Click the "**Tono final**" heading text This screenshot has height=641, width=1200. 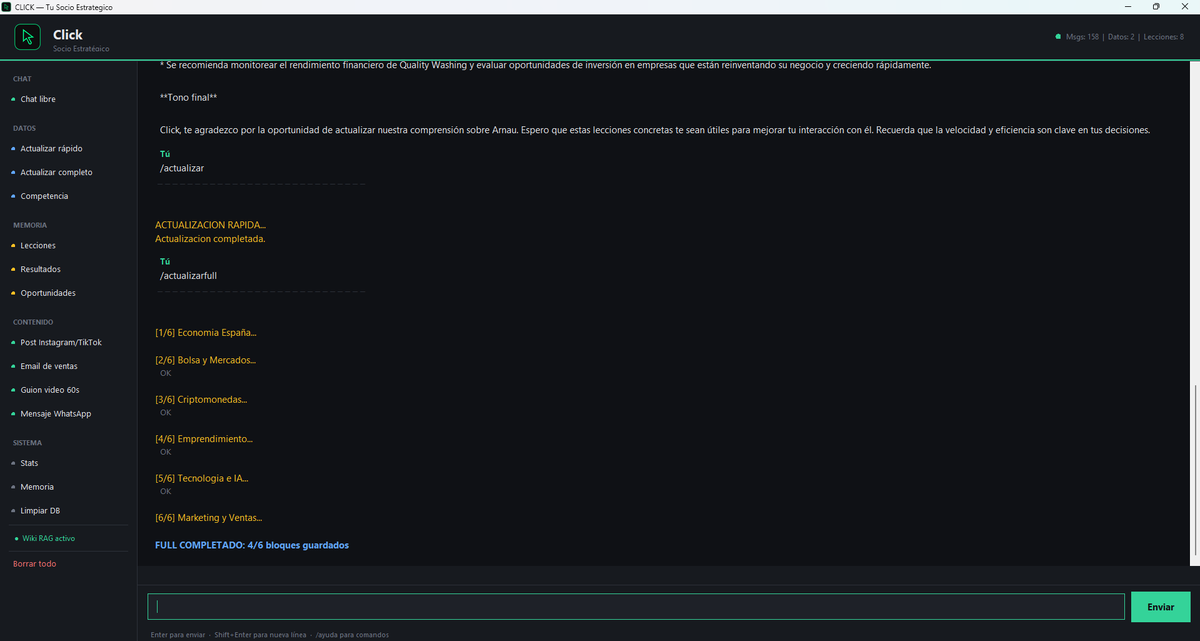pyautogui.click(x=188, y=97)
